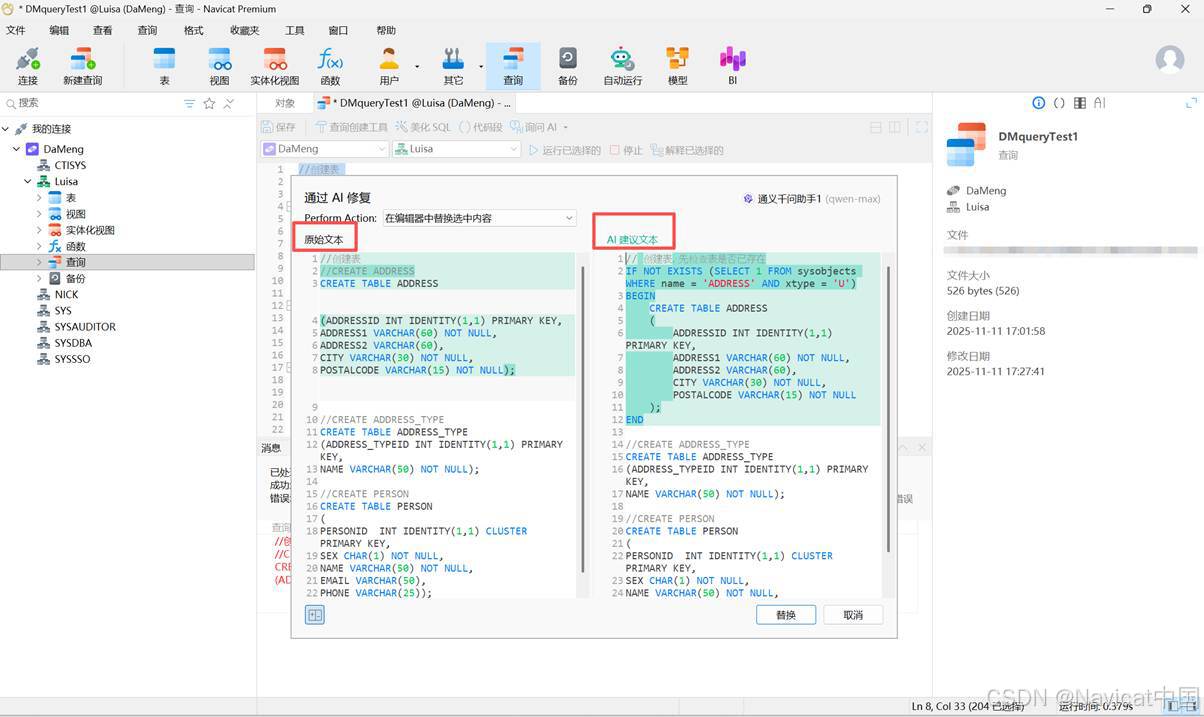
Task: Click 保存 save in query toolbar
Action: (x=279, y=127)
